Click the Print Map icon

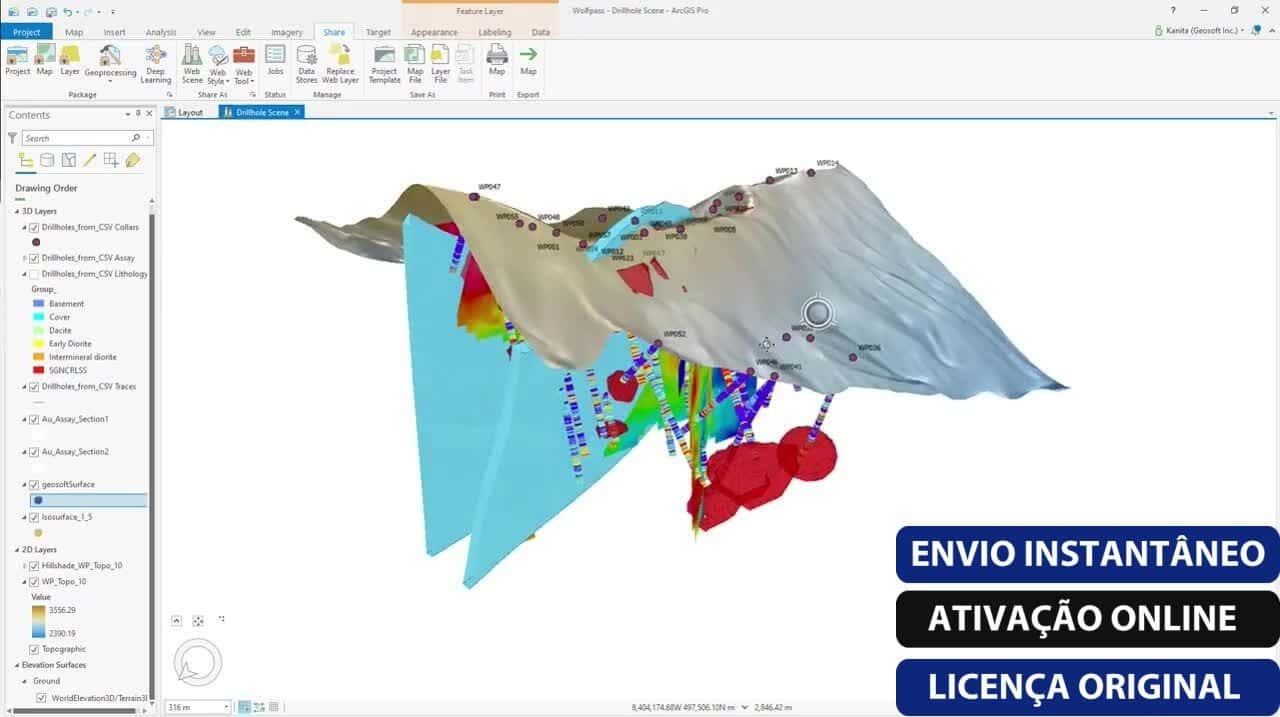[x=497, y=60]
